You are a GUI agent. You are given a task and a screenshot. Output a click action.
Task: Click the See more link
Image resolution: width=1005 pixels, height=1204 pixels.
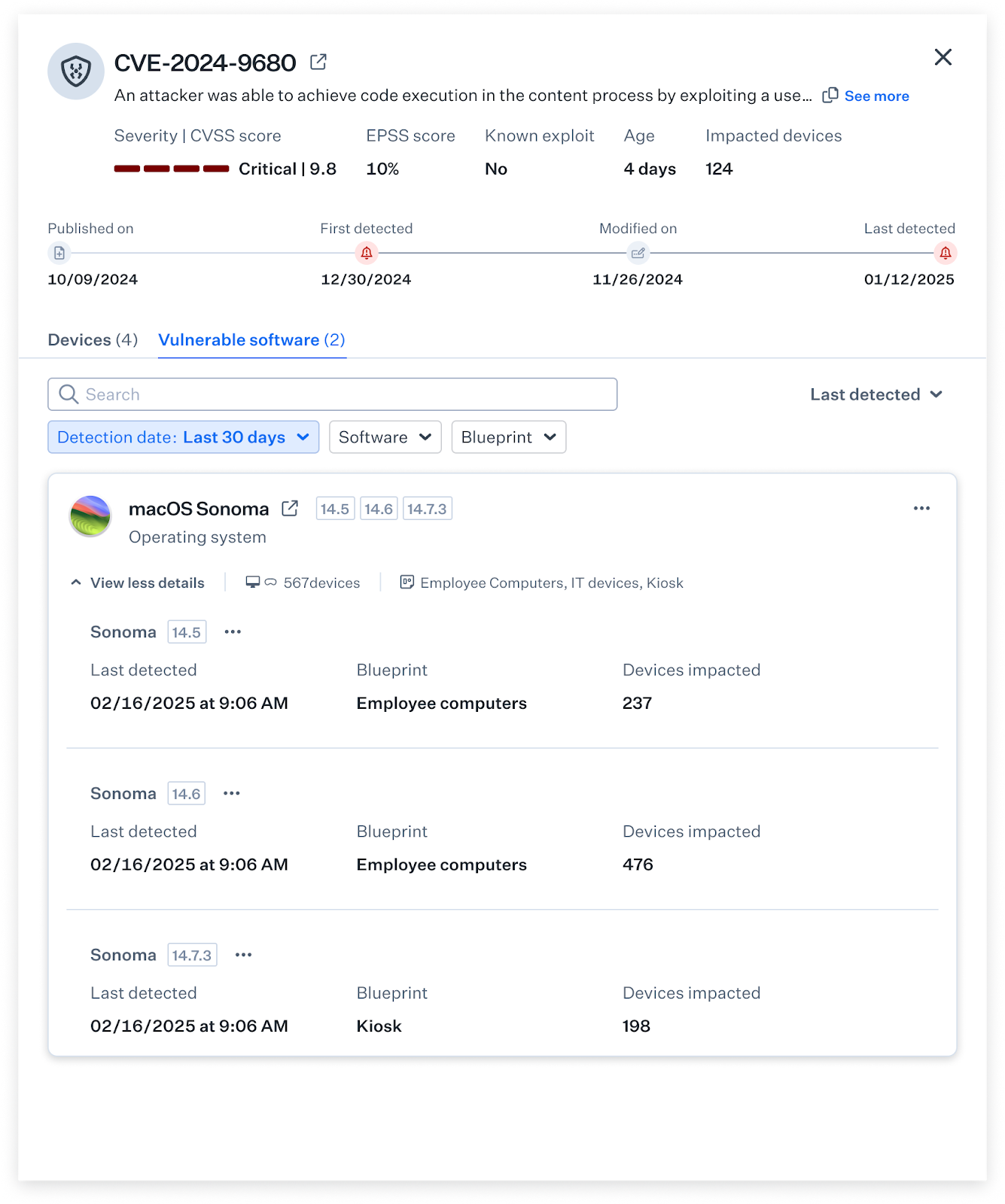click(876, 96)
